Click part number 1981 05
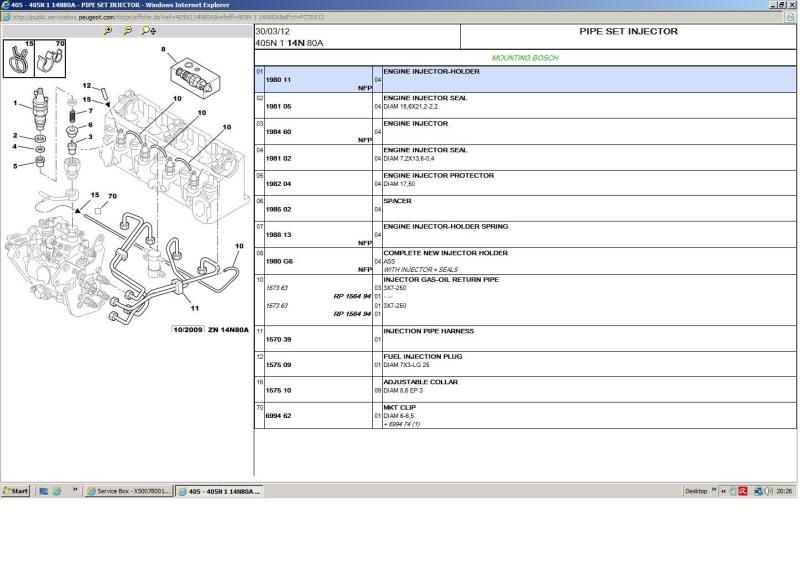This screenshot has height=568, width=800. pos(278,107)
